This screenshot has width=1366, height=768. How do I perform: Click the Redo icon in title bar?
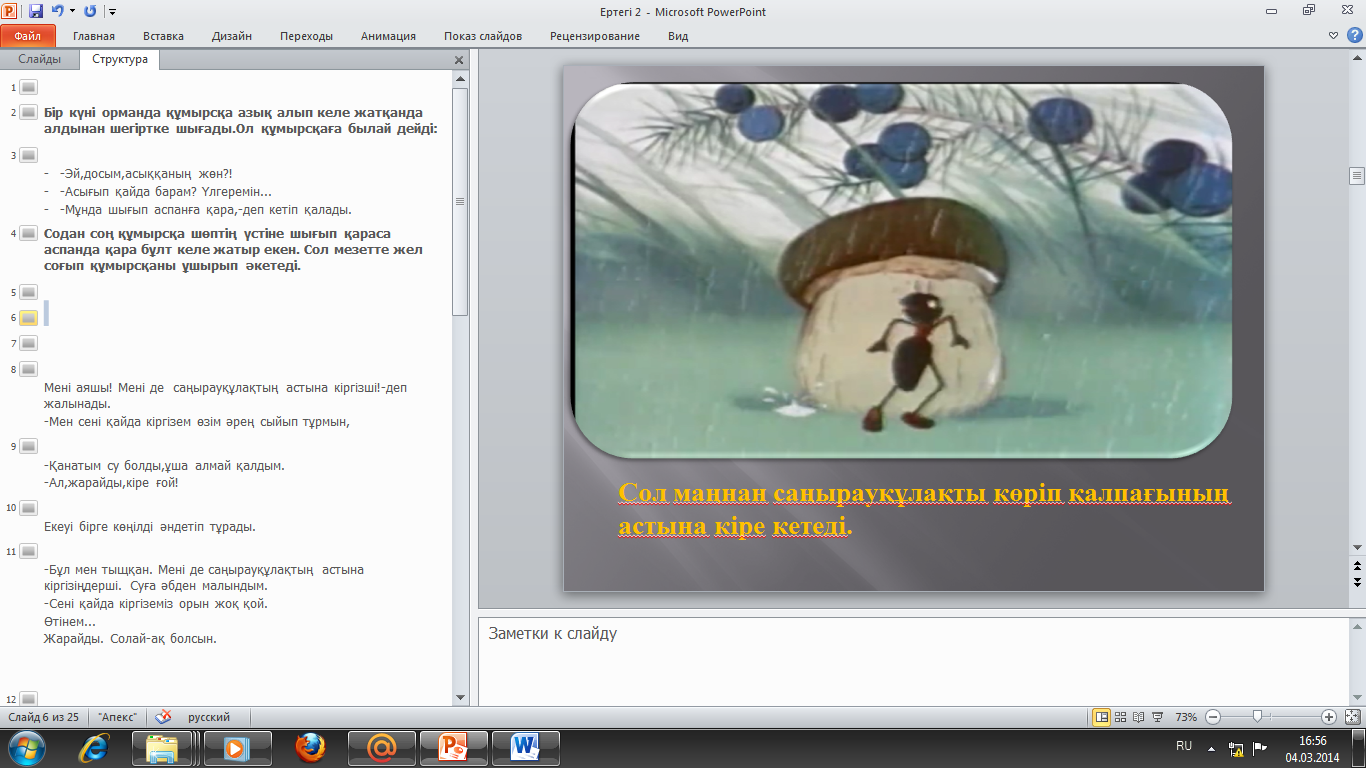(90, 11)
